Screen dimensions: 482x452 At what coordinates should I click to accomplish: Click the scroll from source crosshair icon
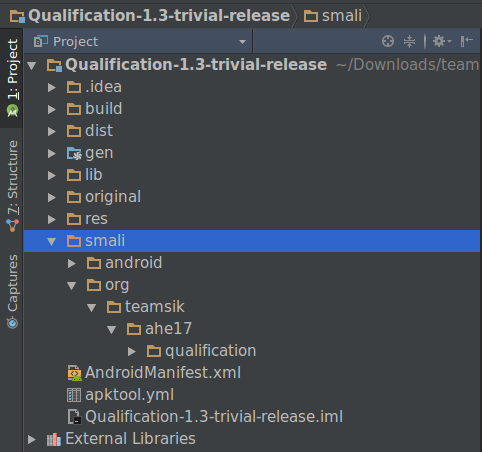click(388, 41)
